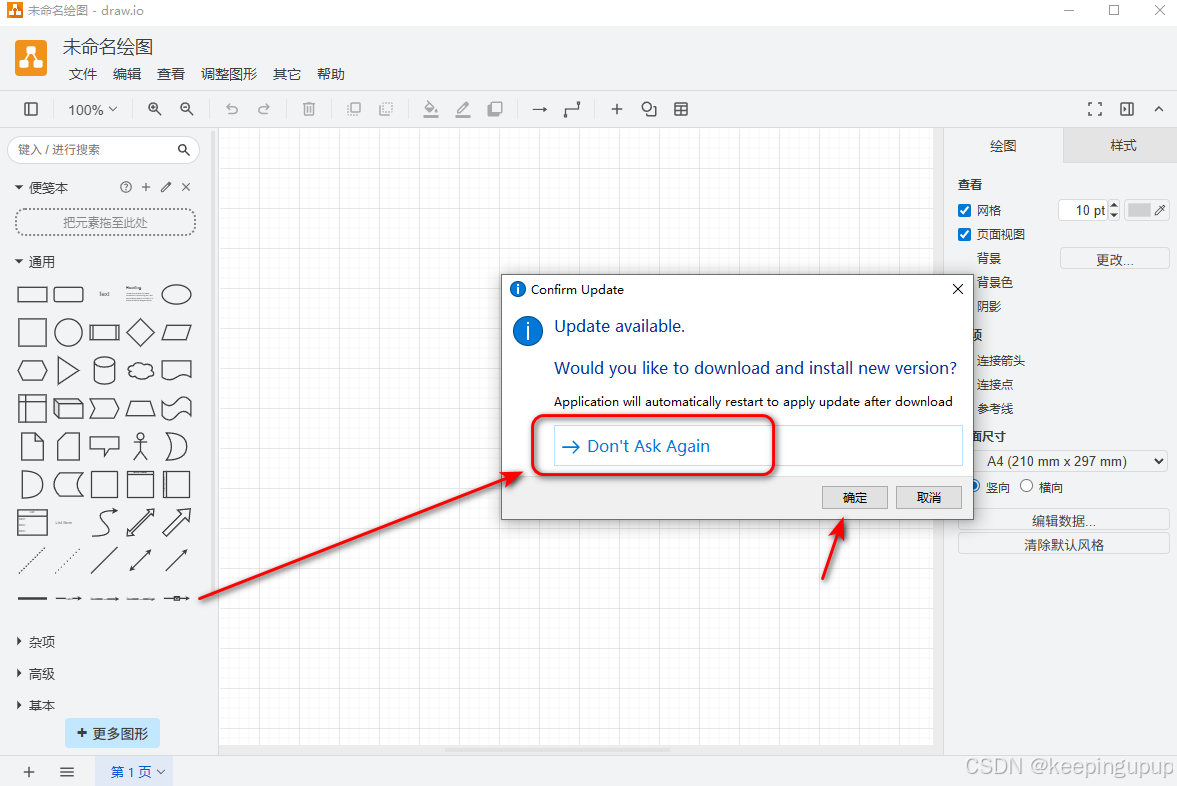Open the connection arrow style icon
Viewport: 1177px width, 786px height.
[x=540, y=110]
